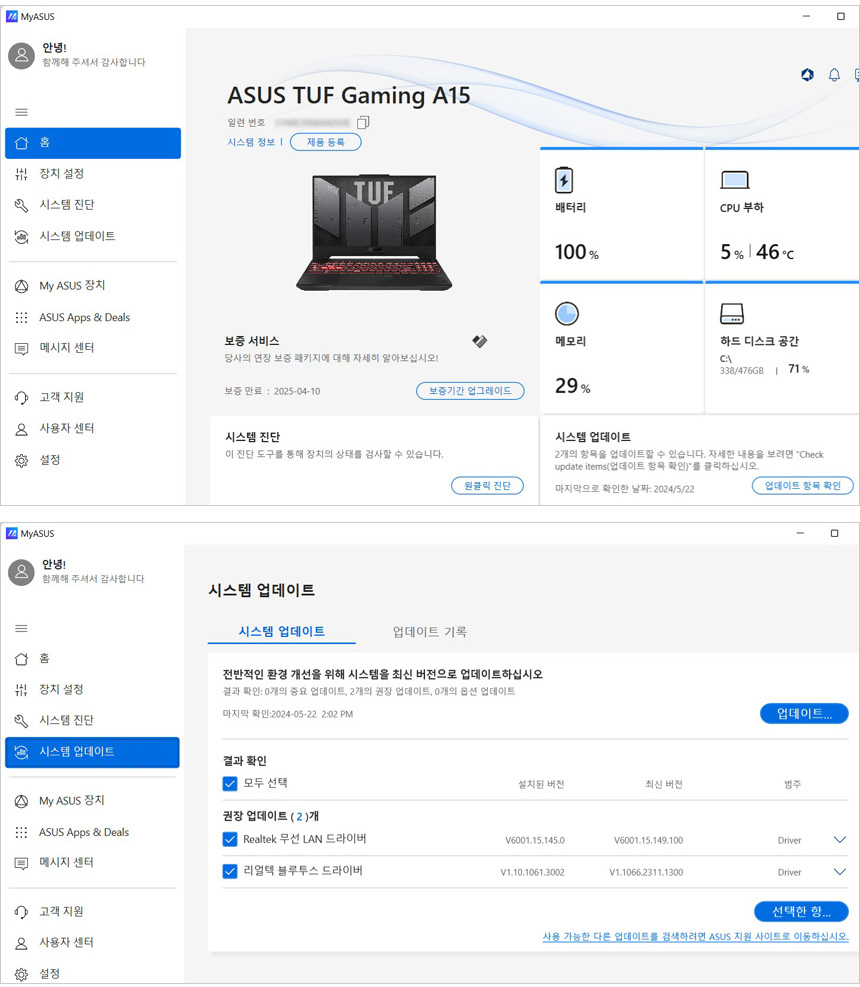Click the battery icon on the battery card
Image resolution: width=860 pixels, height=987 pixels.
click(x=563, y=180)
